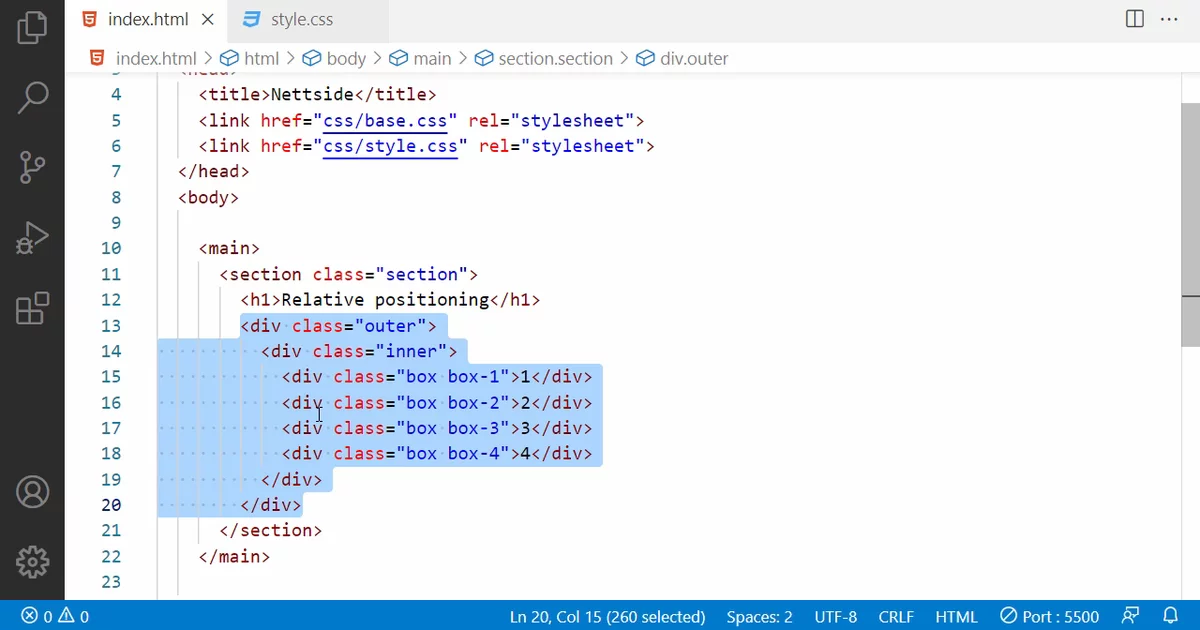This screenshot has height=630, width=1200.
Task: Open the Source Control view
Action: (32, 167)
